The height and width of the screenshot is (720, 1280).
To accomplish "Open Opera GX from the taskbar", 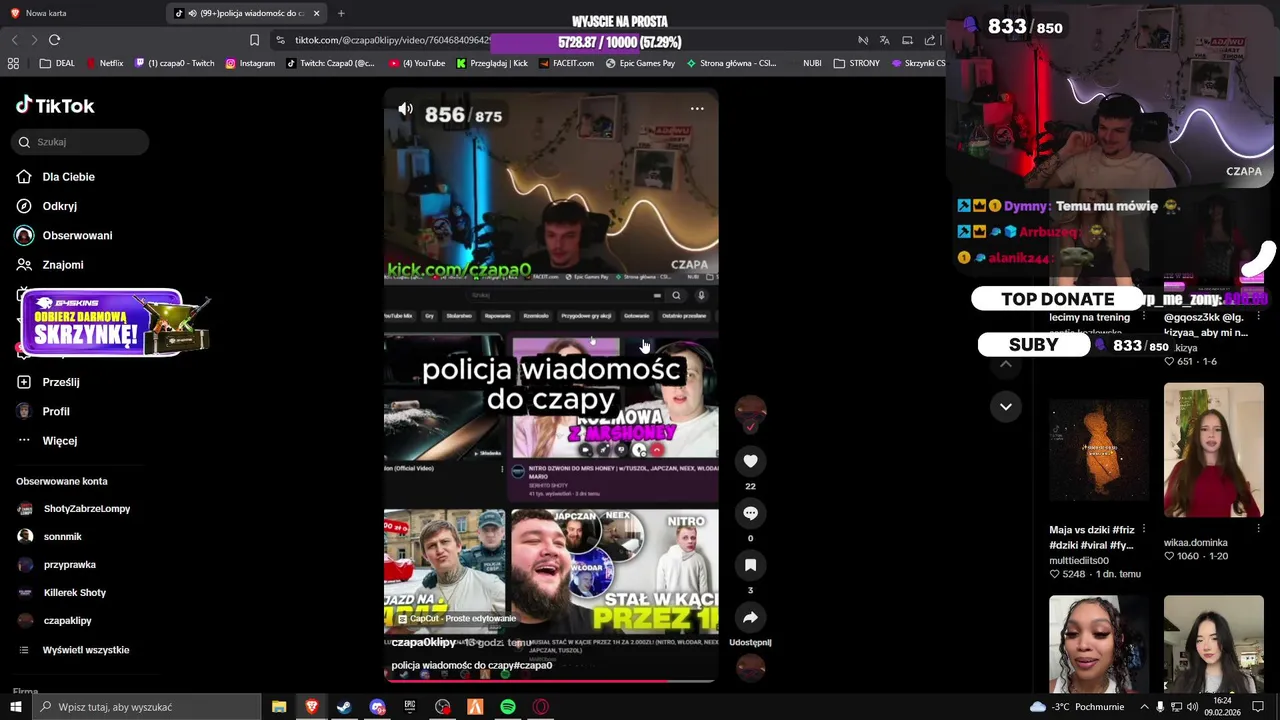I will [541, 707].
